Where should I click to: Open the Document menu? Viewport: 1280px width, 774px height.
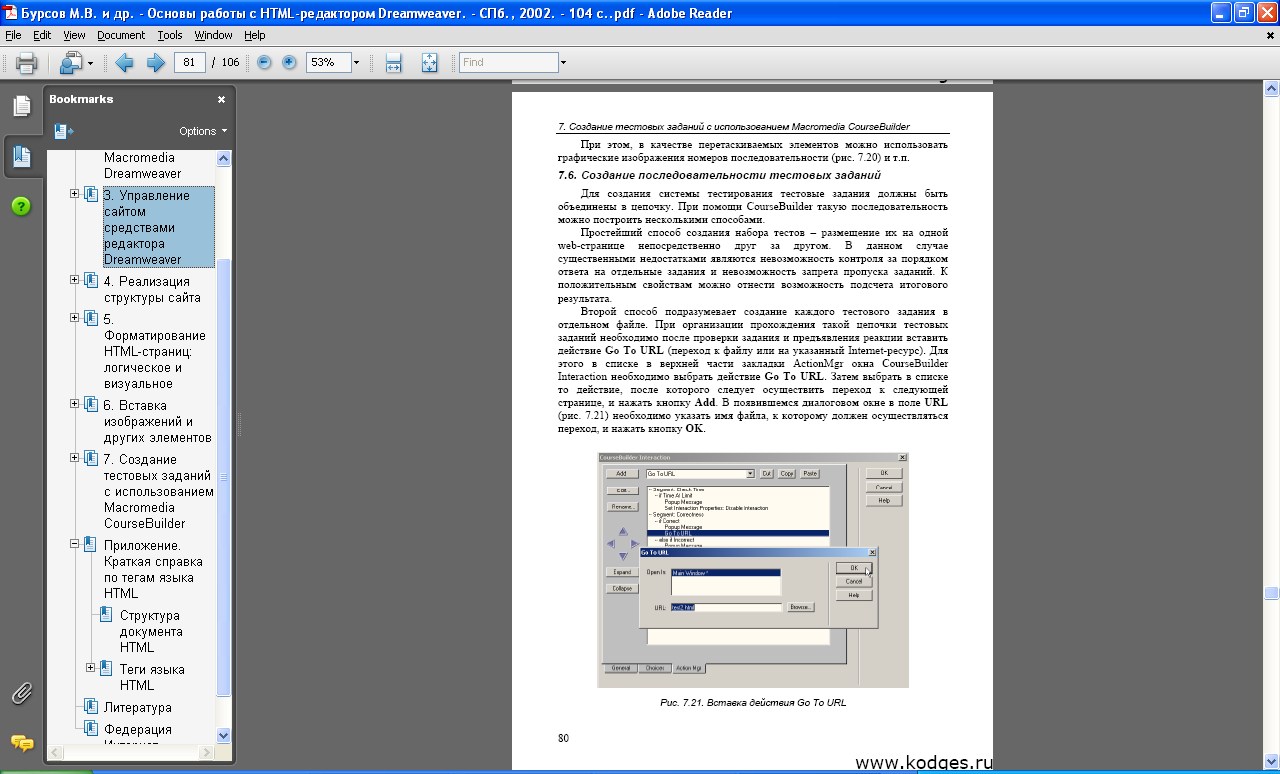point(121,35)
